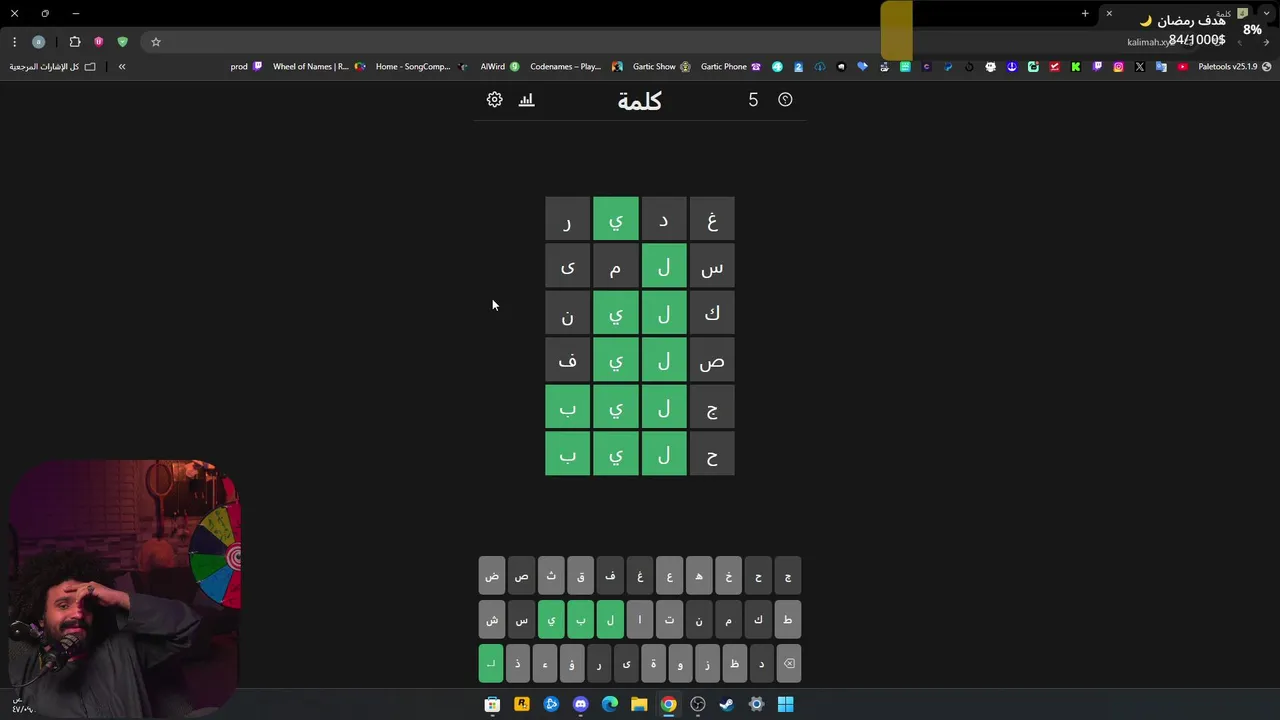Click the كلمة game title
Screen dimensions: 1280x720
[640, 101]
